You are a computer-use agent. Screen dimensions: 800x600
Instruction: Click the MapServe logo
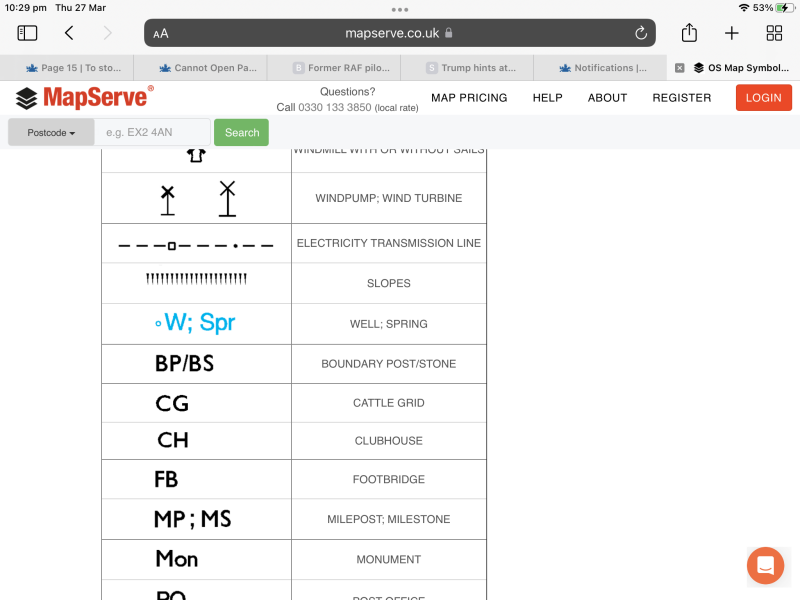pos(85,97)
